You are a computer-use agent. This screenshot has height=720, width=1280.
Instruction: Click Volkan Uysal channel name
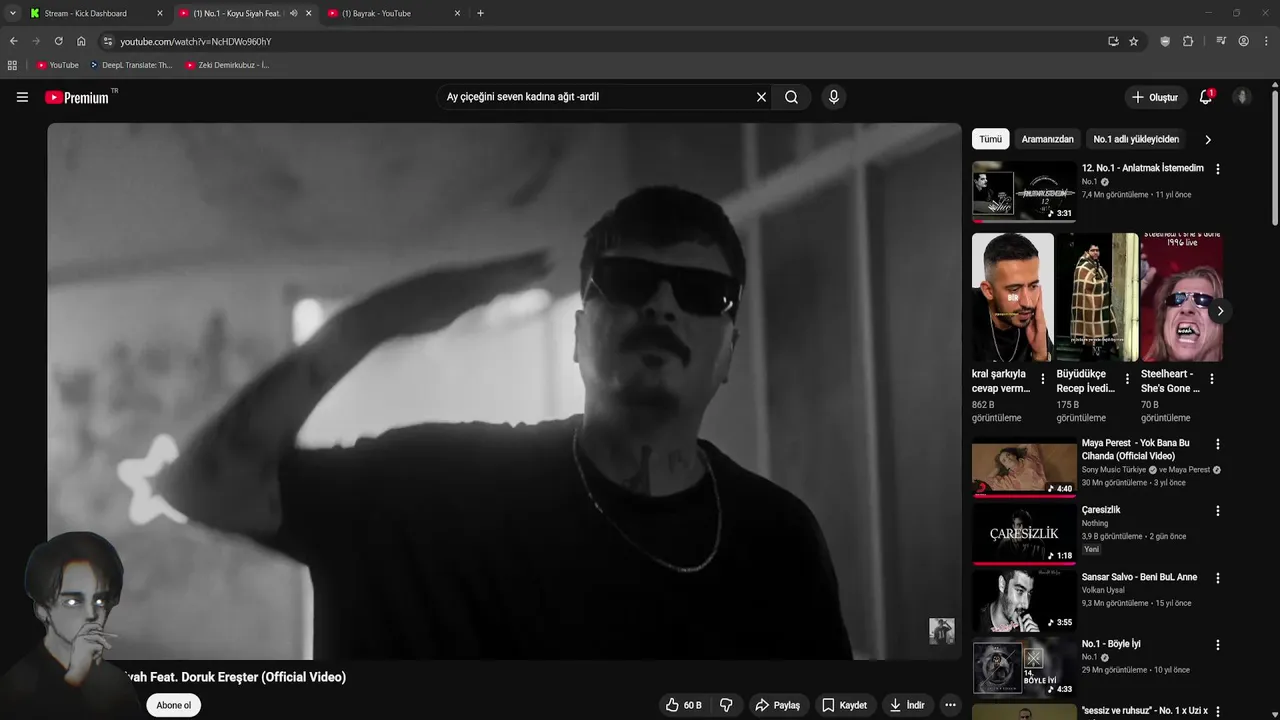click(1101, 590)
